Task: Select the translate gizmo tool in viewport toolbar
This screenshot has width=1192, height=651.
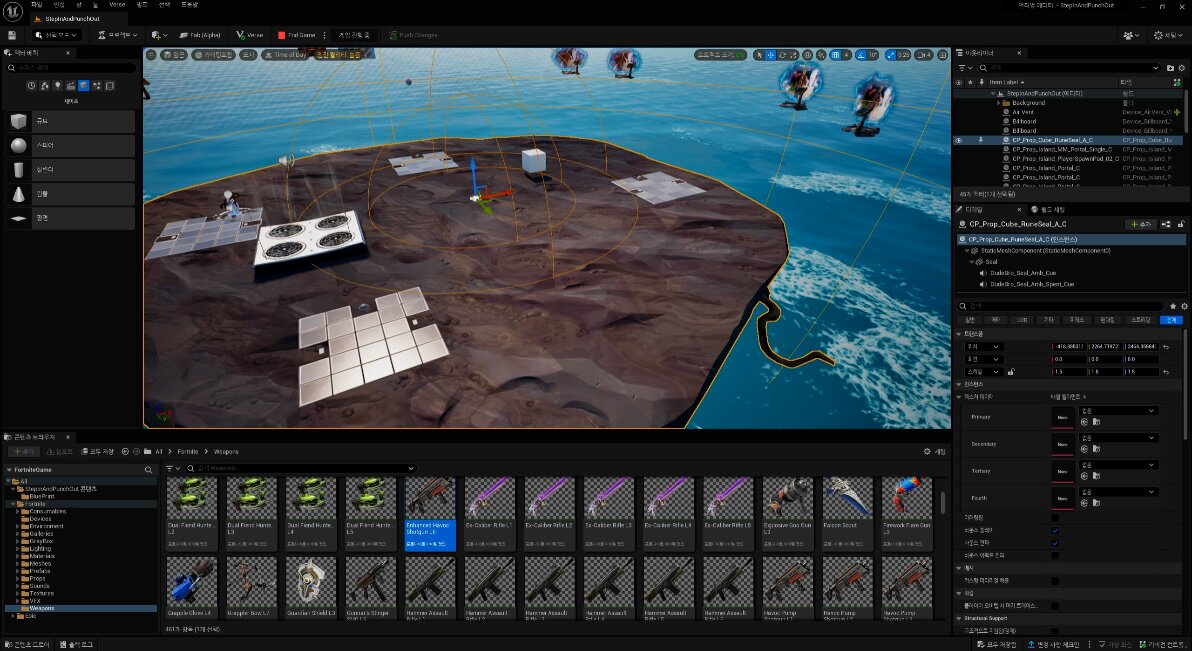Action: [x=770, y=55]
